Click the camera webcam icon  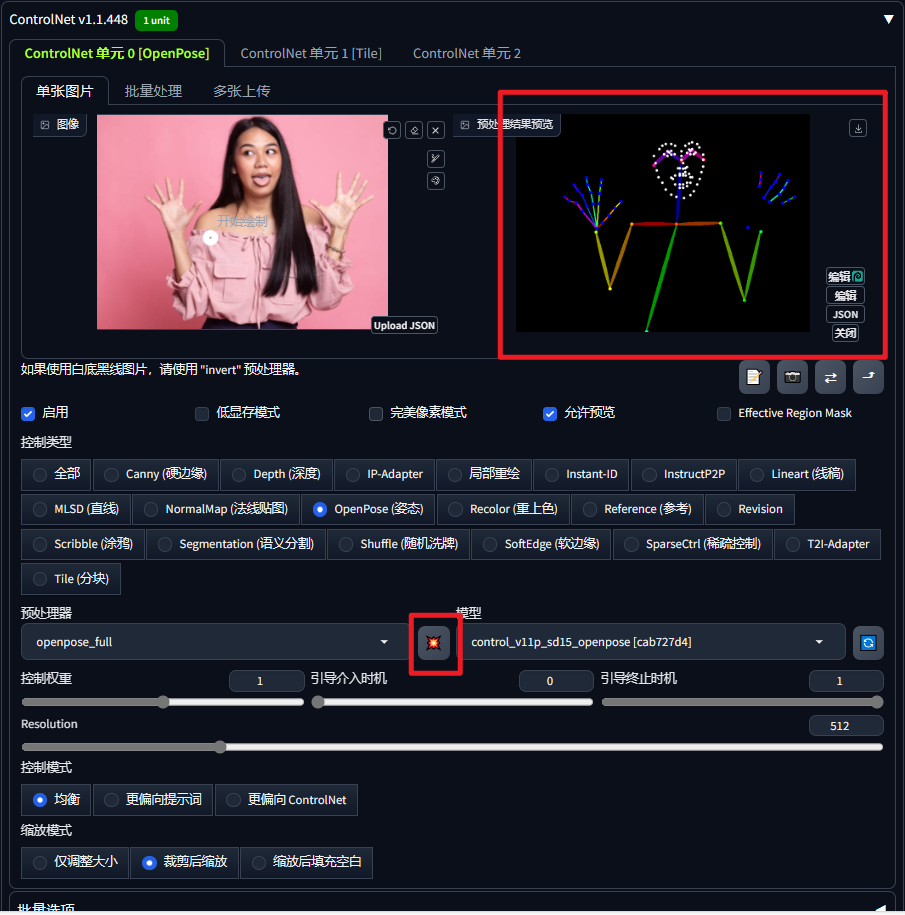point(792,377)
